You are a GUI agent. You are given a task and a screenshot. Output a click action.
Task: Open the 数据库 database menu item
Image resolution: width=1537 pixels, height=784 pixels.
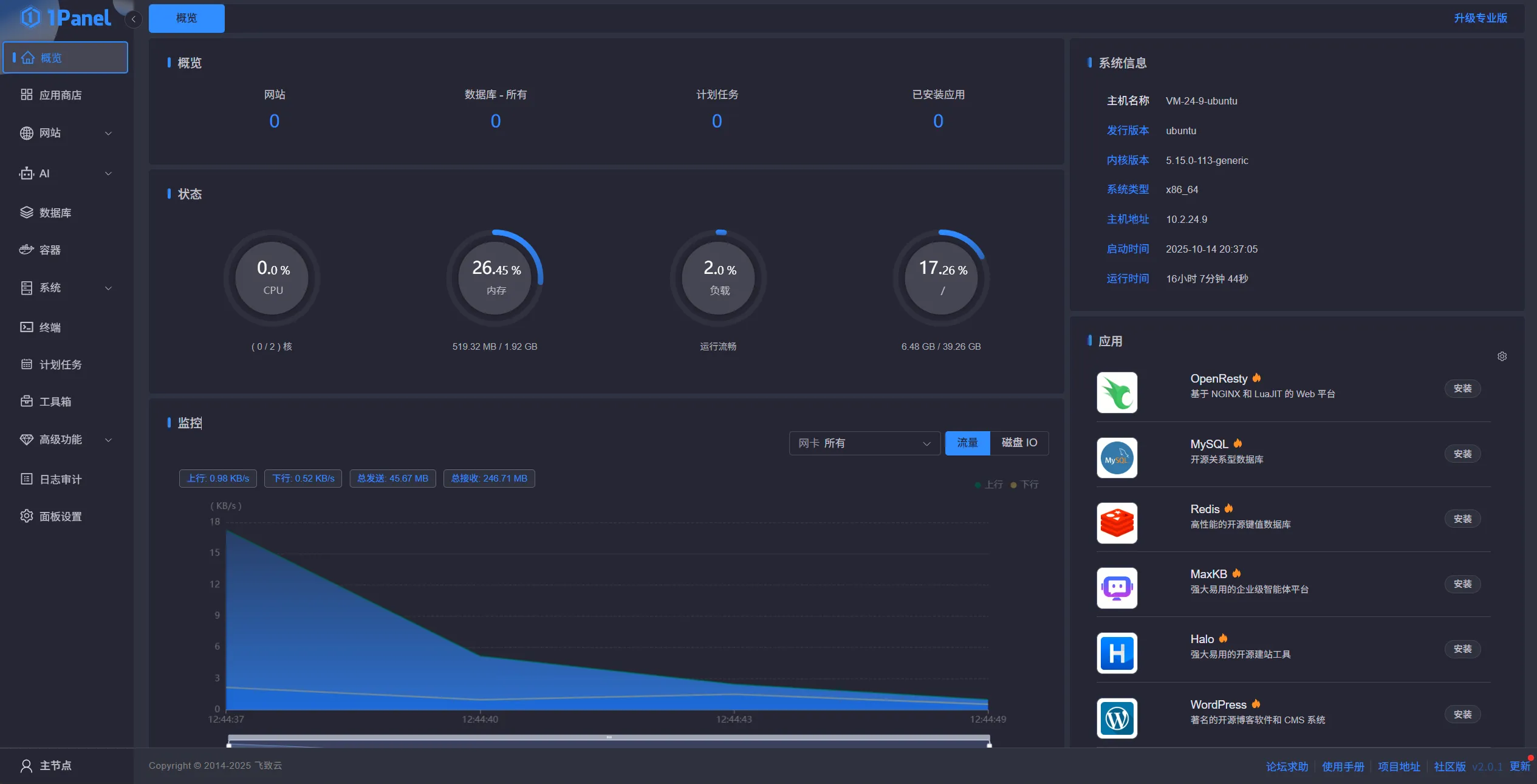tap(55, 213)
